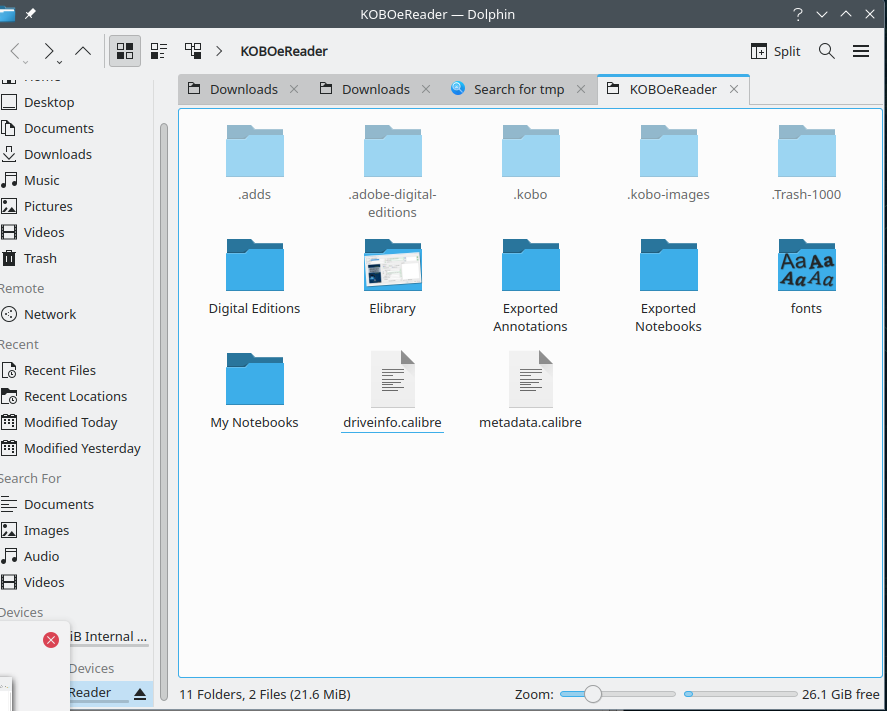
Task: Select the Exported Annotations folder
Action: [531, 286]
